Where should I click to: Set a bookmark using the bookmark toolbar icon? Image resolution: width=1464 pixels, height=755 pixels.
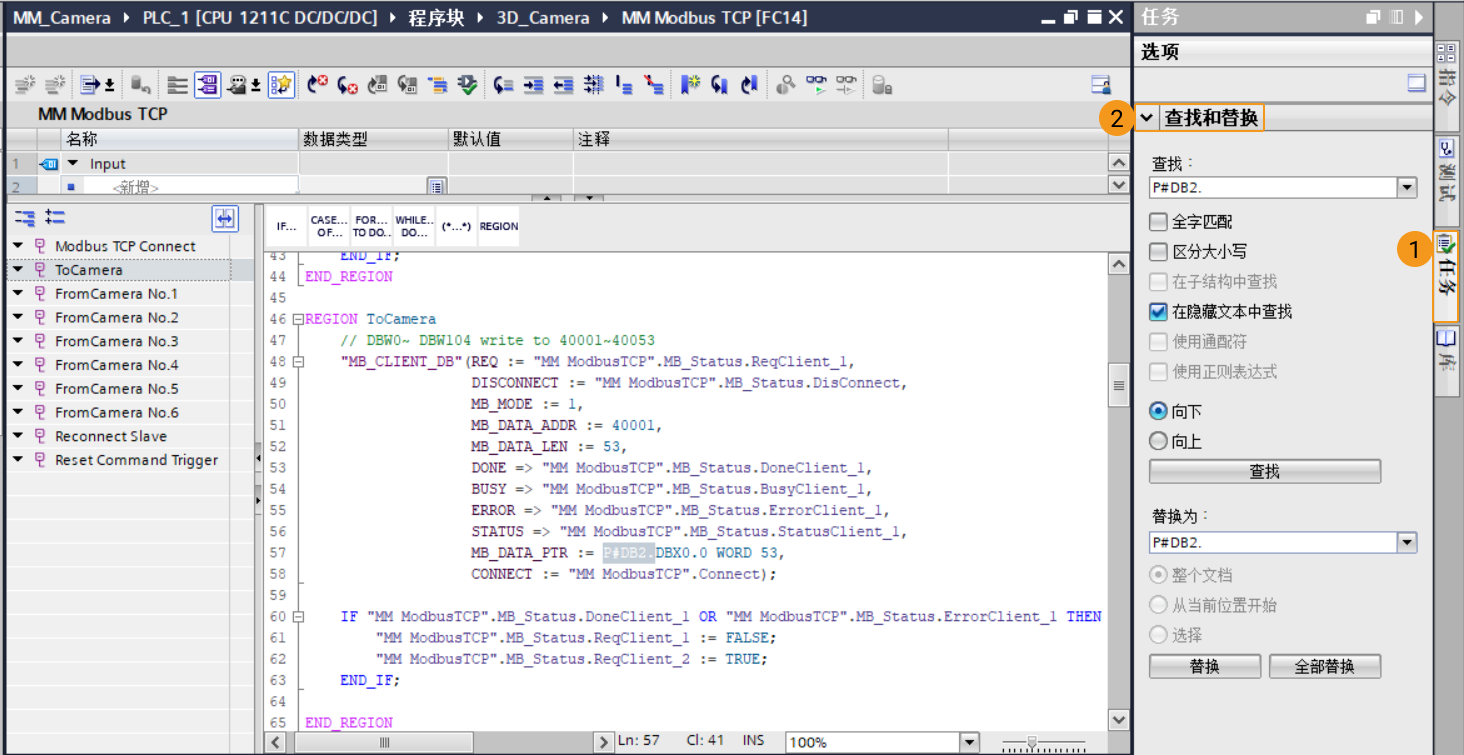[690, 84]
